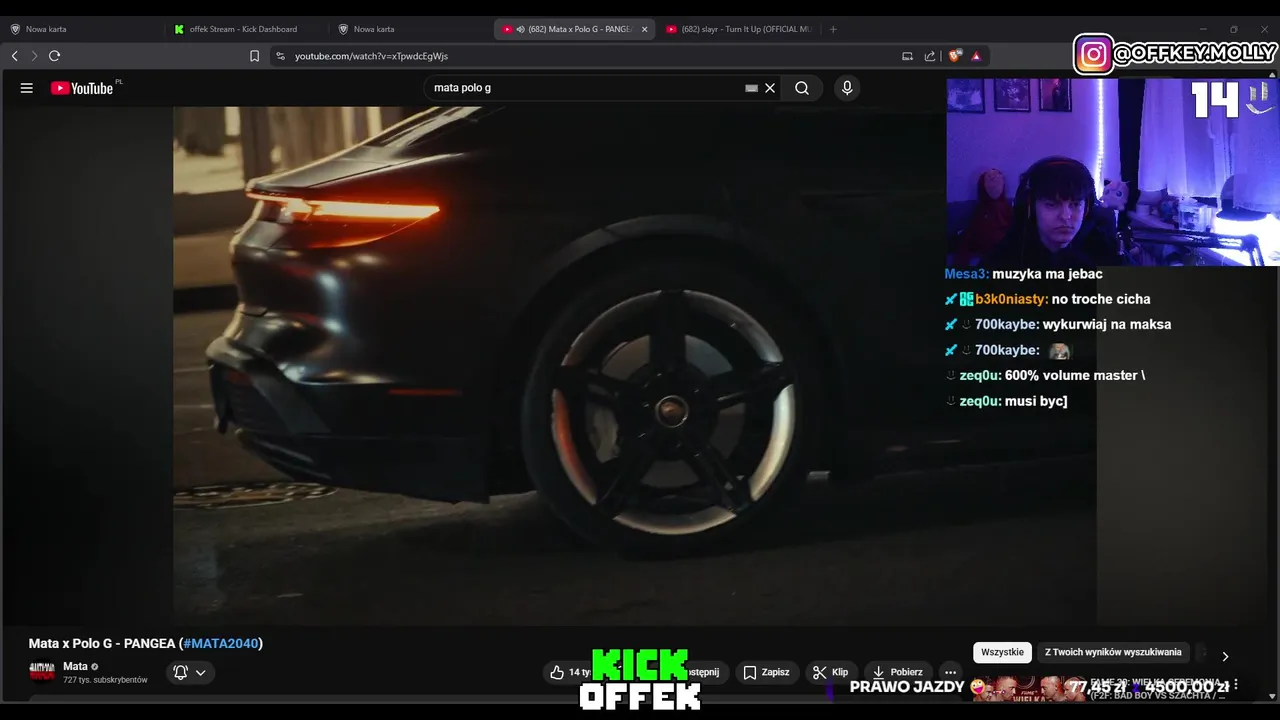View site information icon beside the URL

coord(280,56)
